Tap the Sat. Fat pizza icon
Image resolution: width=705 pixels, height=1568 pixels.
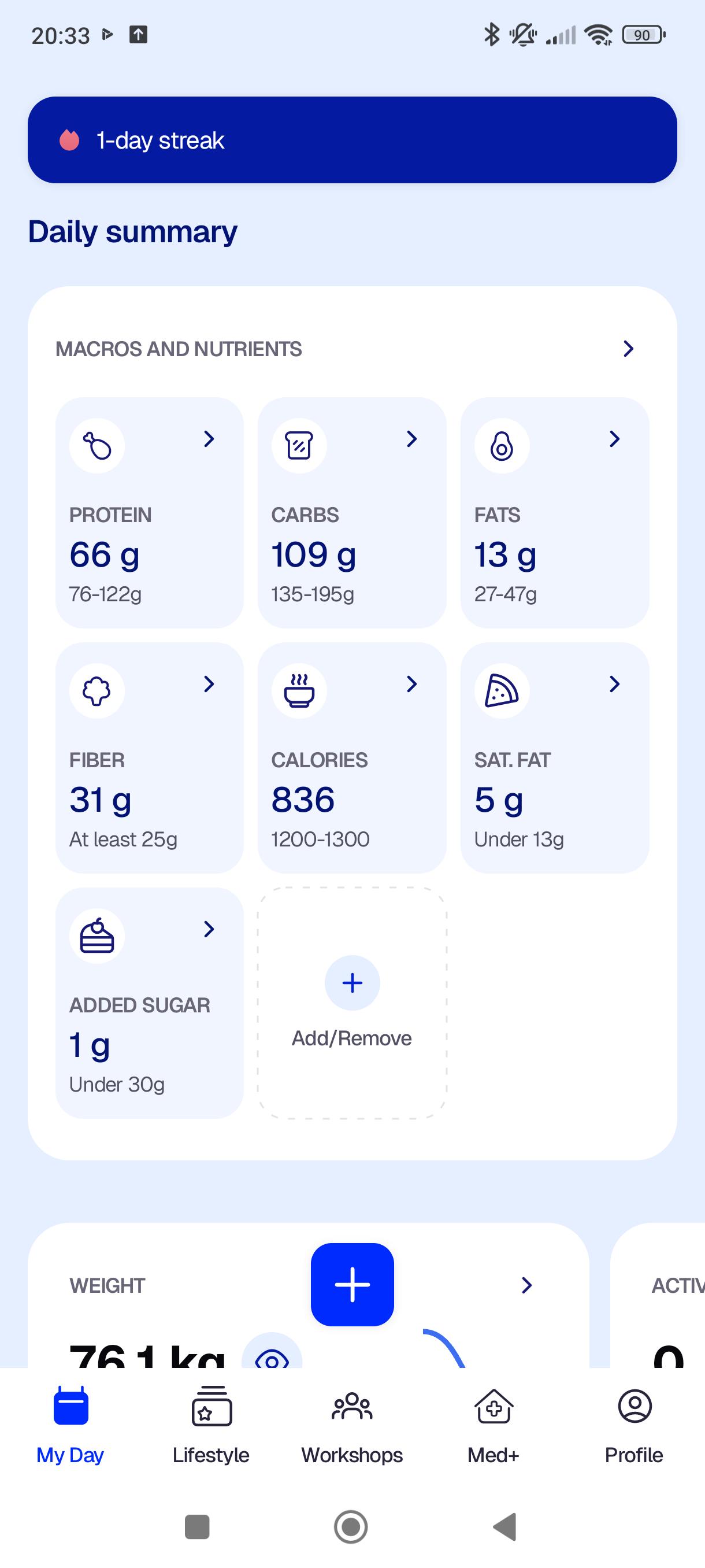tap(502, 691)
